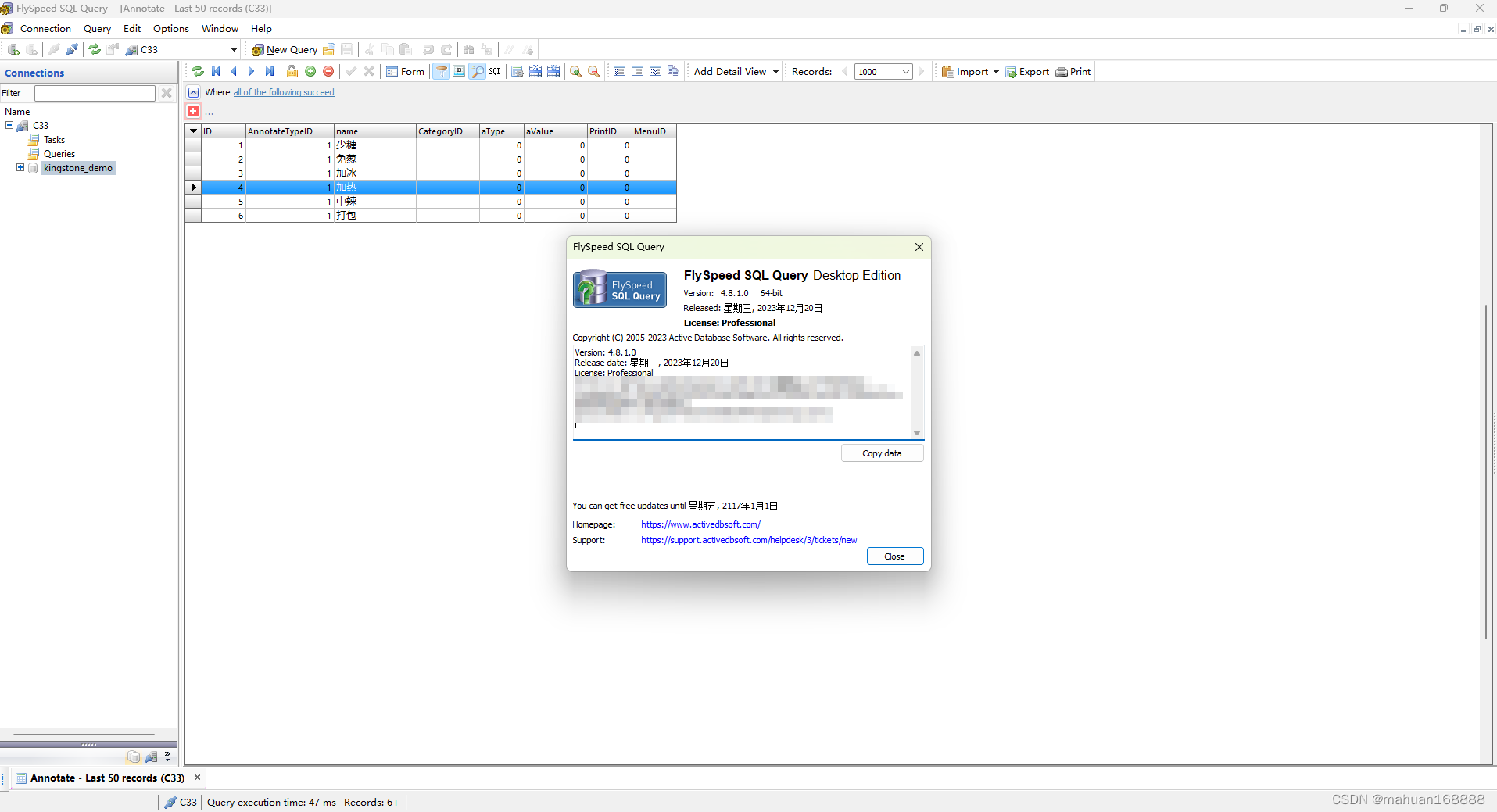This screenshot has width=1497, height=812.
Task: Click the edit lock icon
Action: click(x=292, y=72)
